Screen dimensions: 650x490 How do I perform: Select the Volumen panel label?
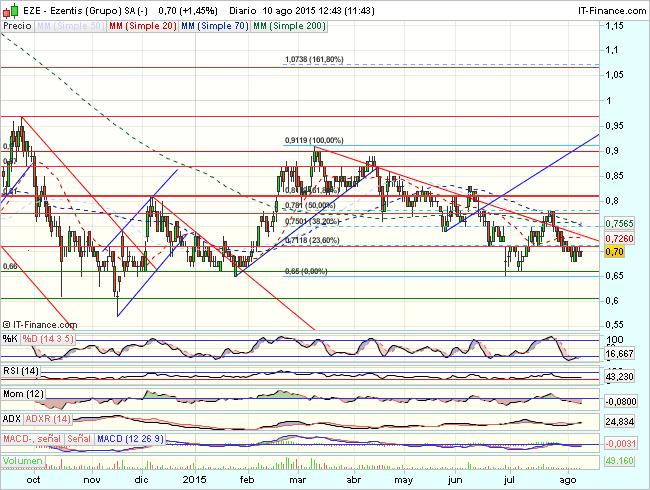23,461
